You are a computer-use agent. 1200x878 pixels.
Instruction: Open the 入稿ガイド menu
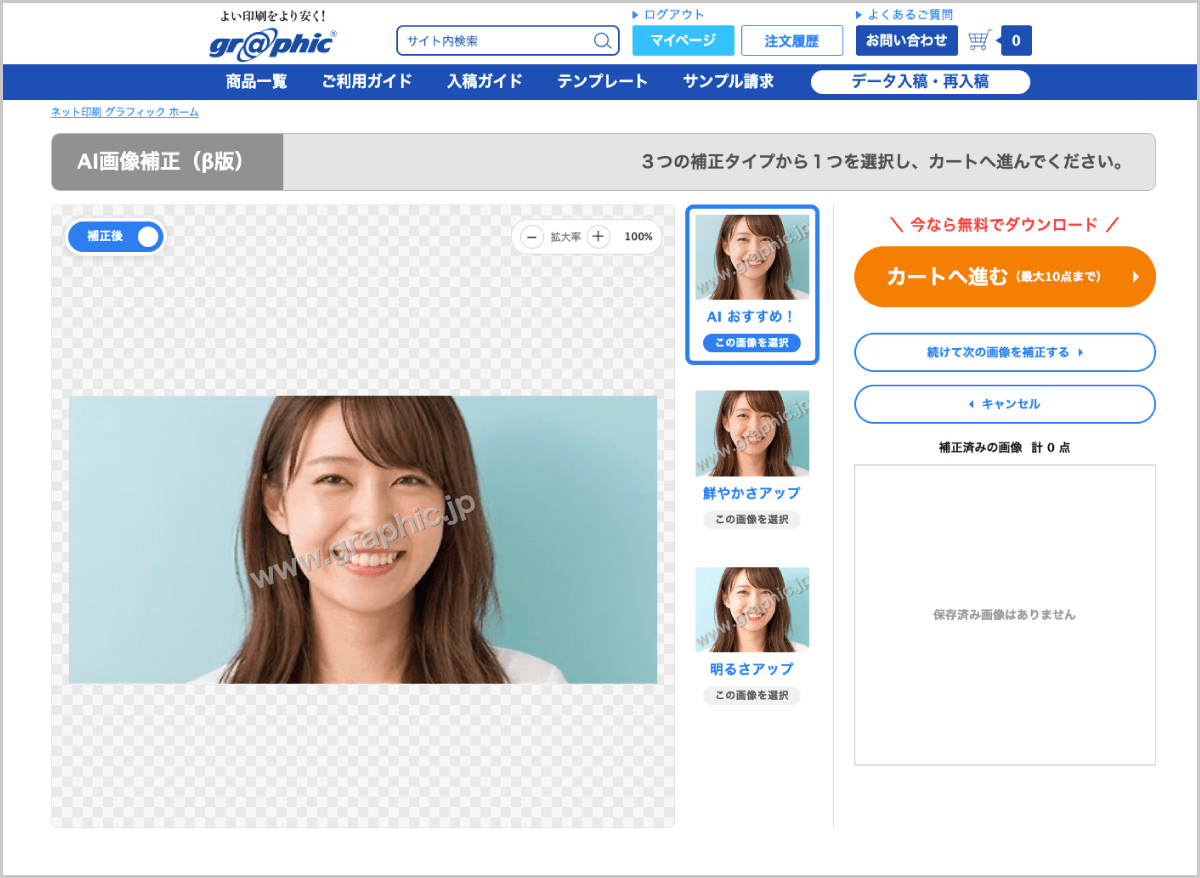coord(485,82)
